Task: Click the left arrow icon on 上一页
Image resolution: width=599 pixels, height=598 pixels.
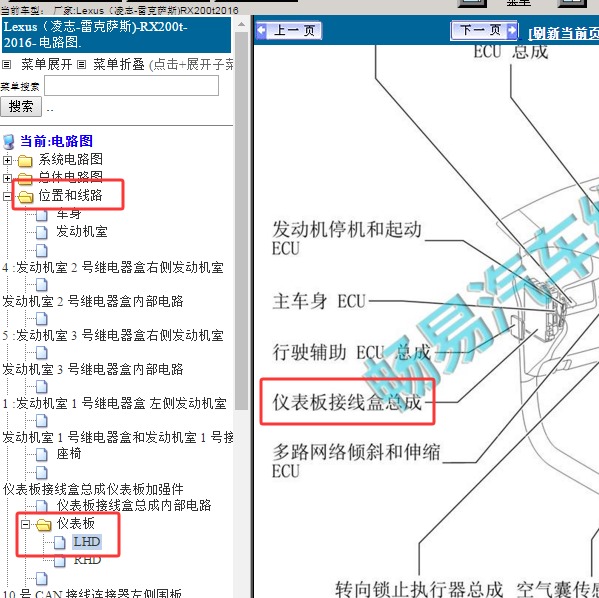Action: (x=262, y=31)
